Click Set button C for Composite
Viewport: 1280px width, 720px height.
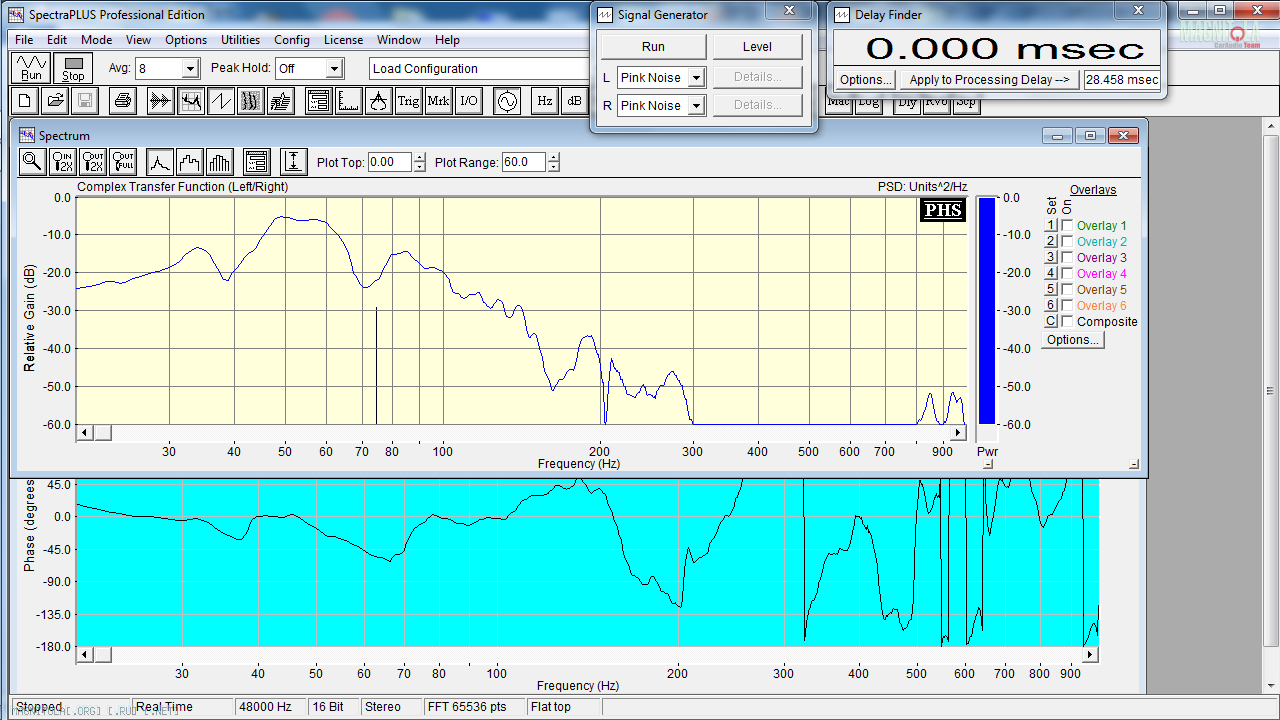1051,322
